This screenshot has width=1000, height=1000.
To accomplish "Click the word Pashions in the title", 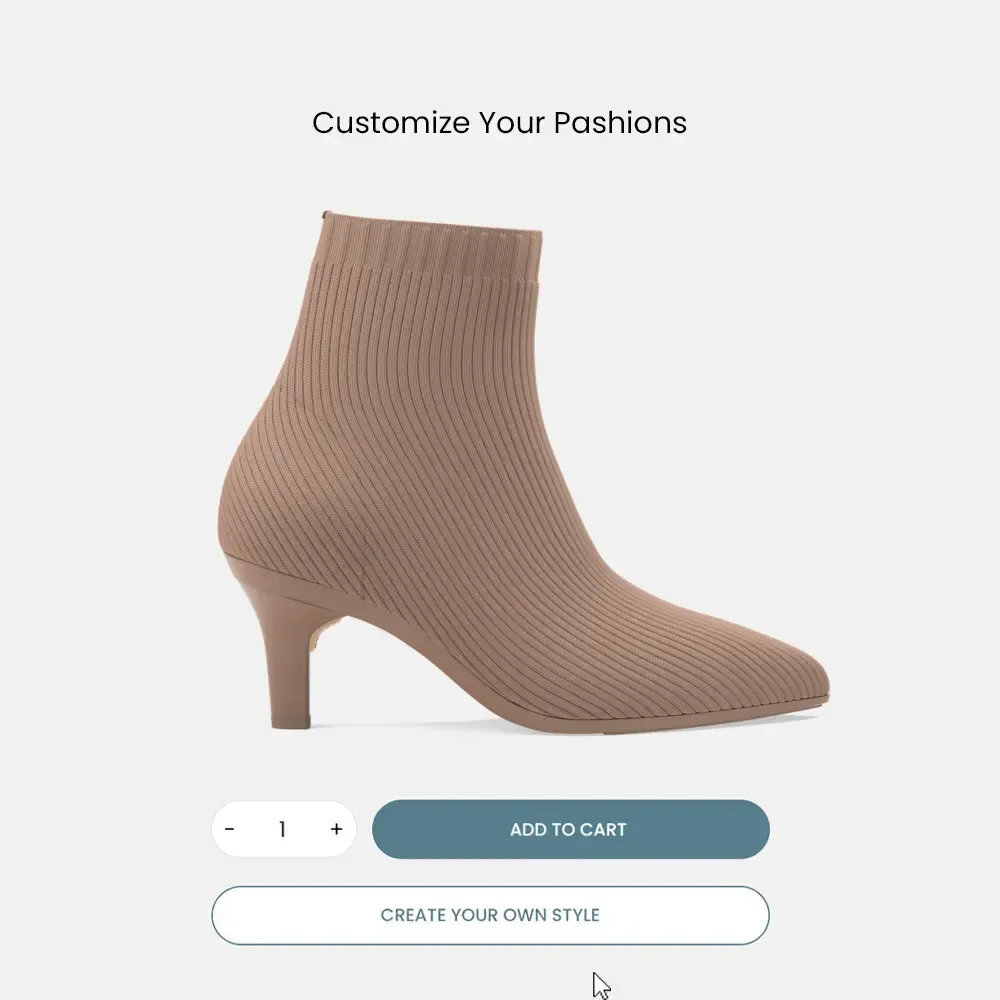I will pos(620,122).
